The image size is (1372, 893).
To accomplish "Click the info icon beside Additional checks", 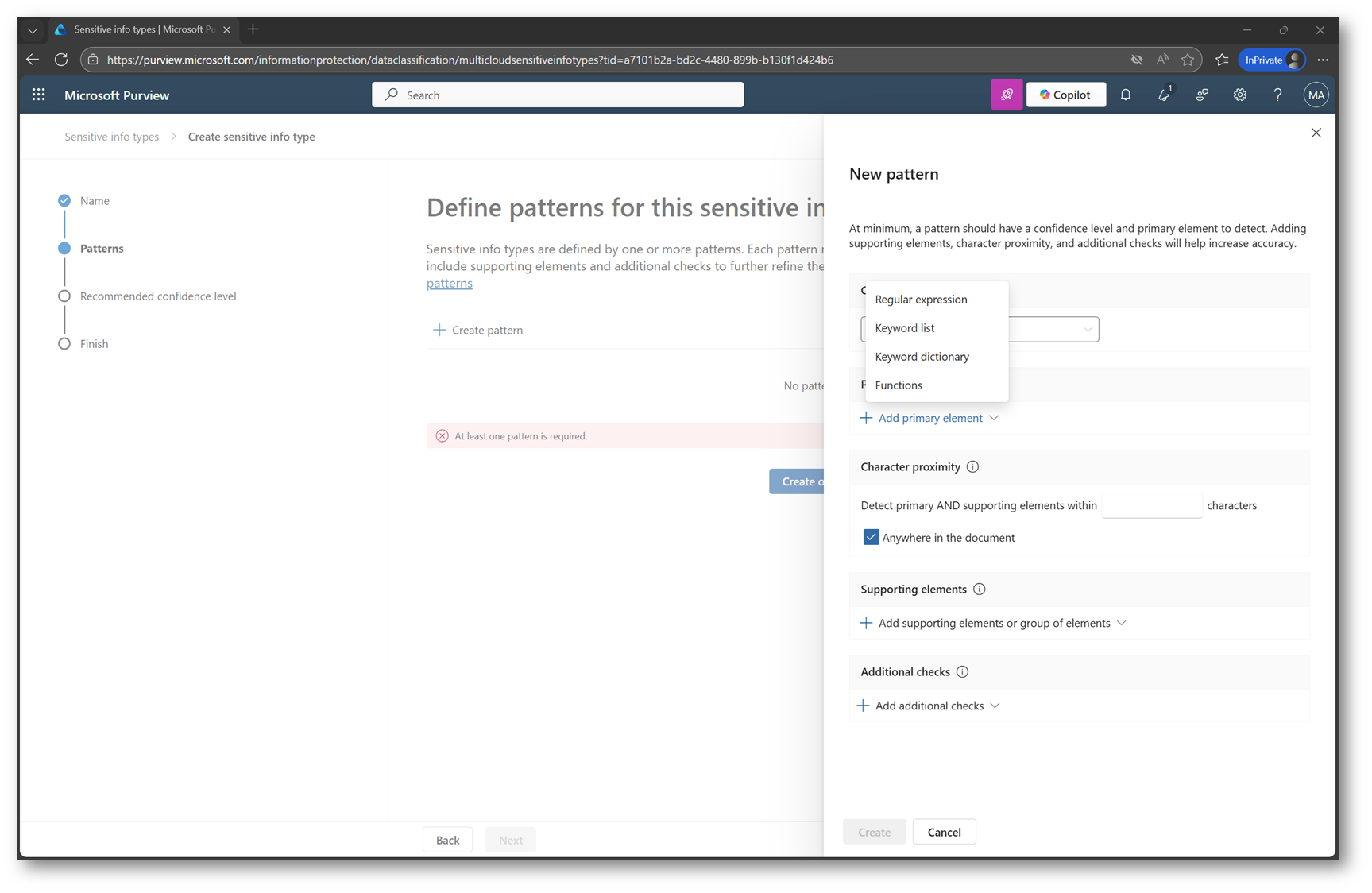I will (x=962, y=672).
